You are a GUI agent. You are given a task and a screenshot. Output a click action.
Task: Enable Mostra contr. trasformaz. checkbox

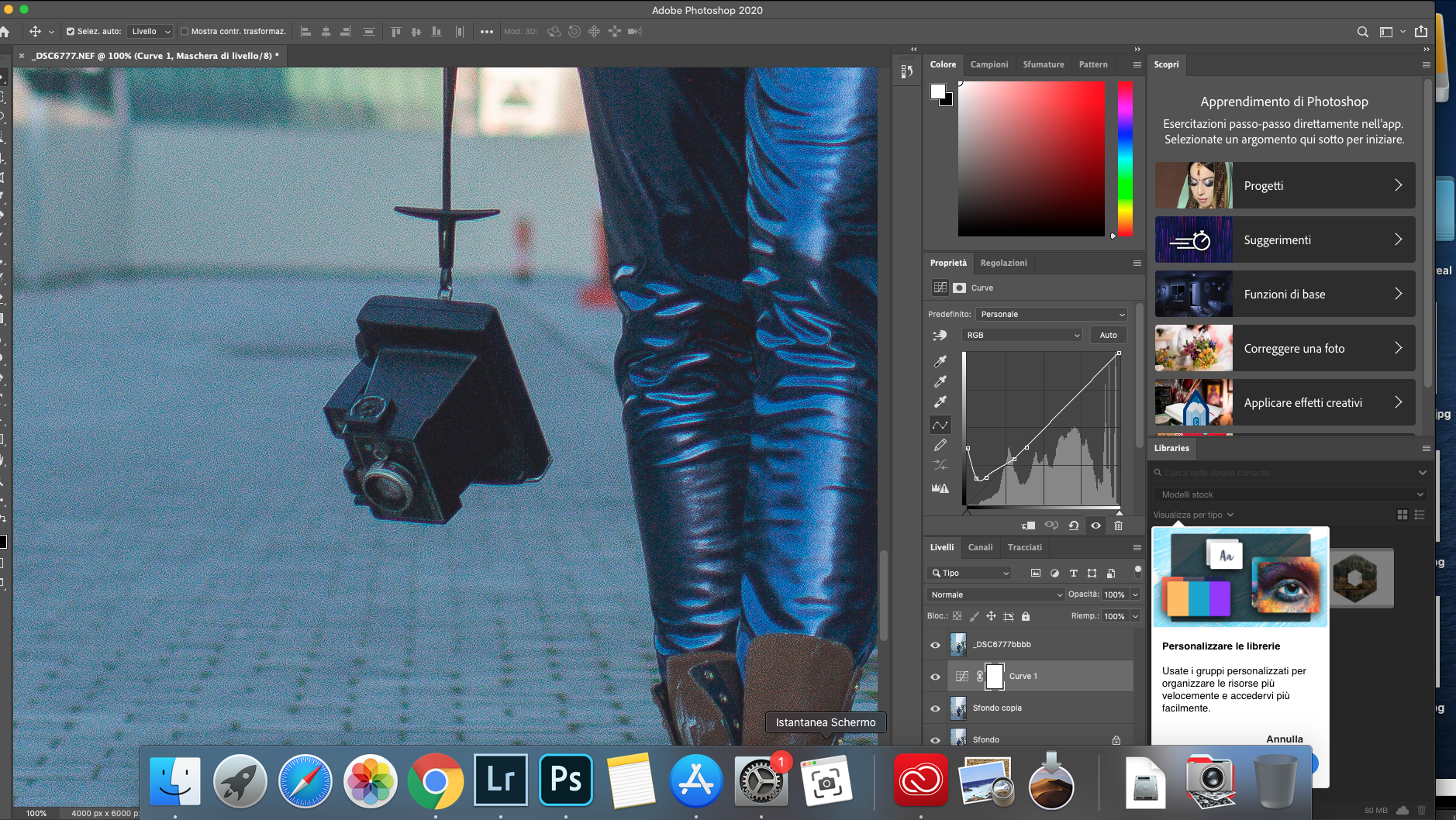(185, 32)
